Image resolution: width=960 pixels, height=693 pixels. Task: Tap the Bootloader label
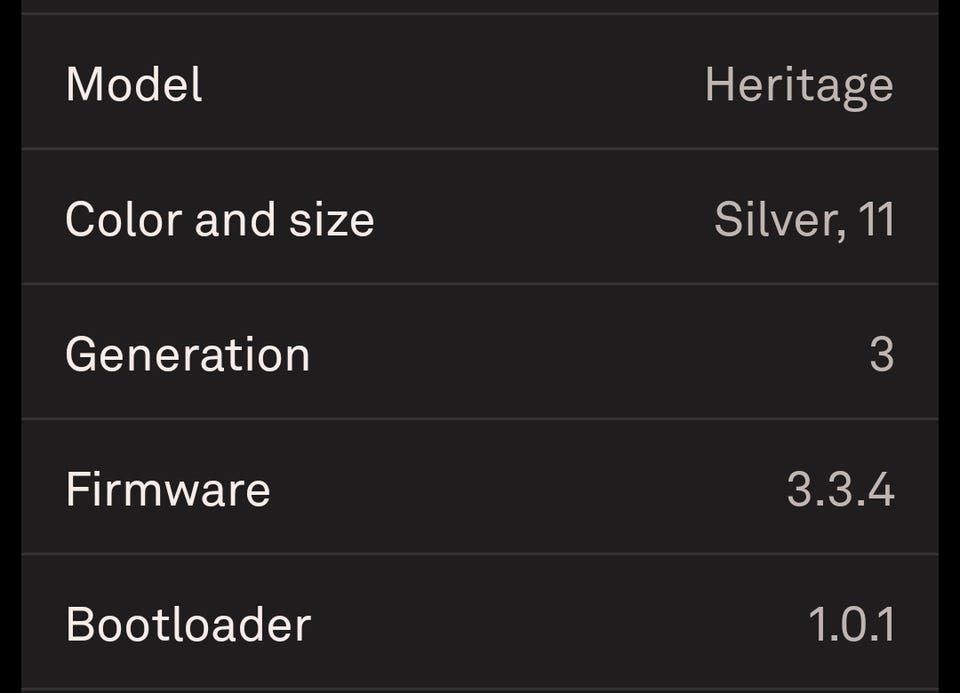(188, 625)
